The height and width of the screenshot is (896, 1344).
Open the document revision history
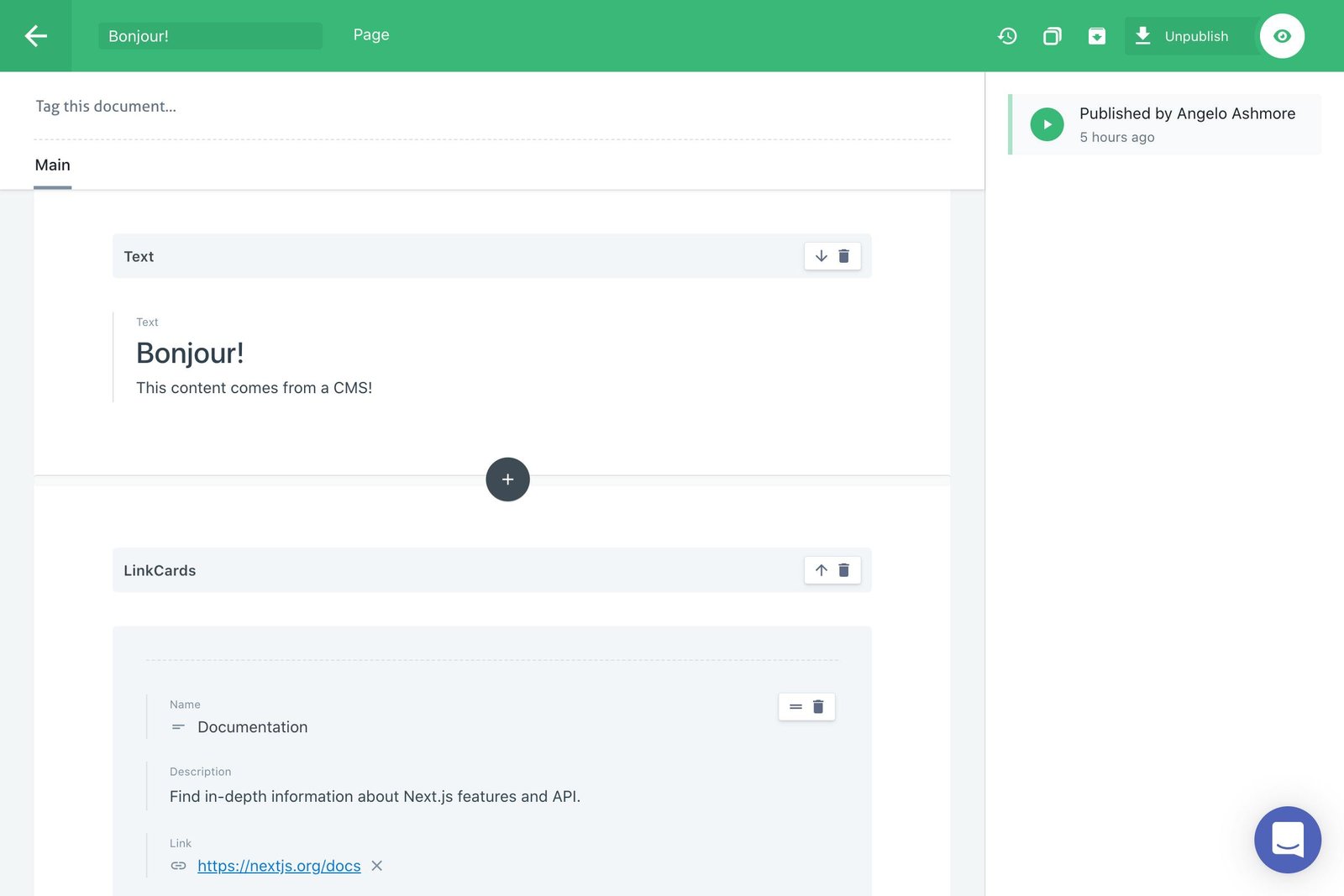pyautogui.click(x=1006, y=36)
